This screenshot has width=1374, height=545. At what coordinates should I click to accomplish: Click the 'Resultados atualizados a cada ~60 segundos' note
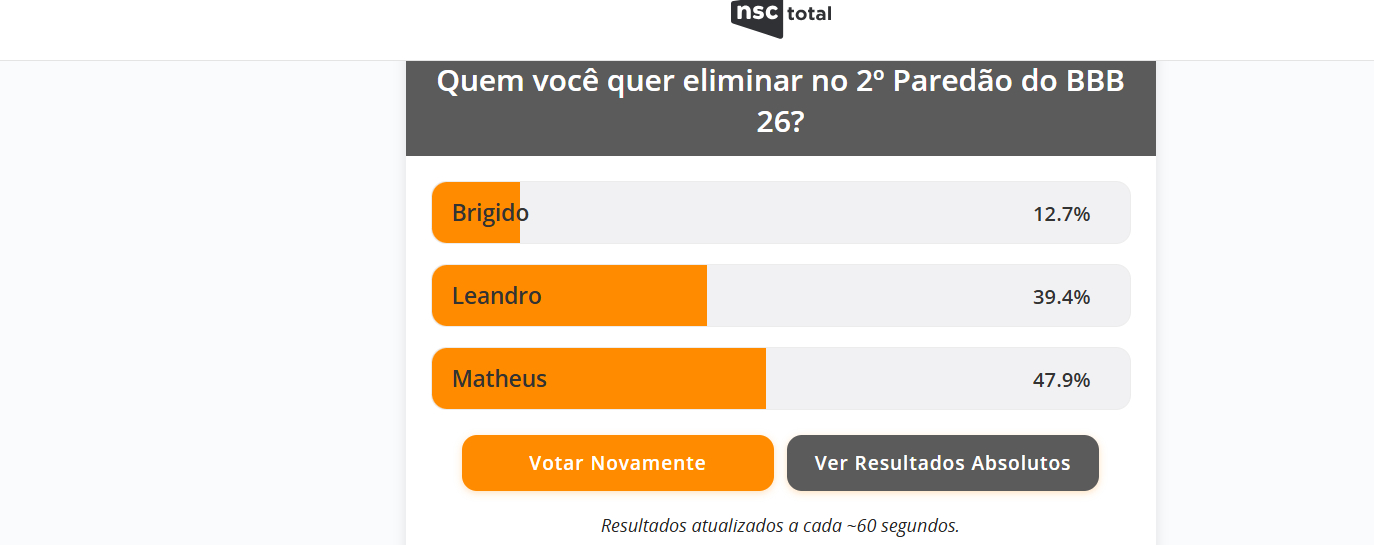tap(780, 526)
